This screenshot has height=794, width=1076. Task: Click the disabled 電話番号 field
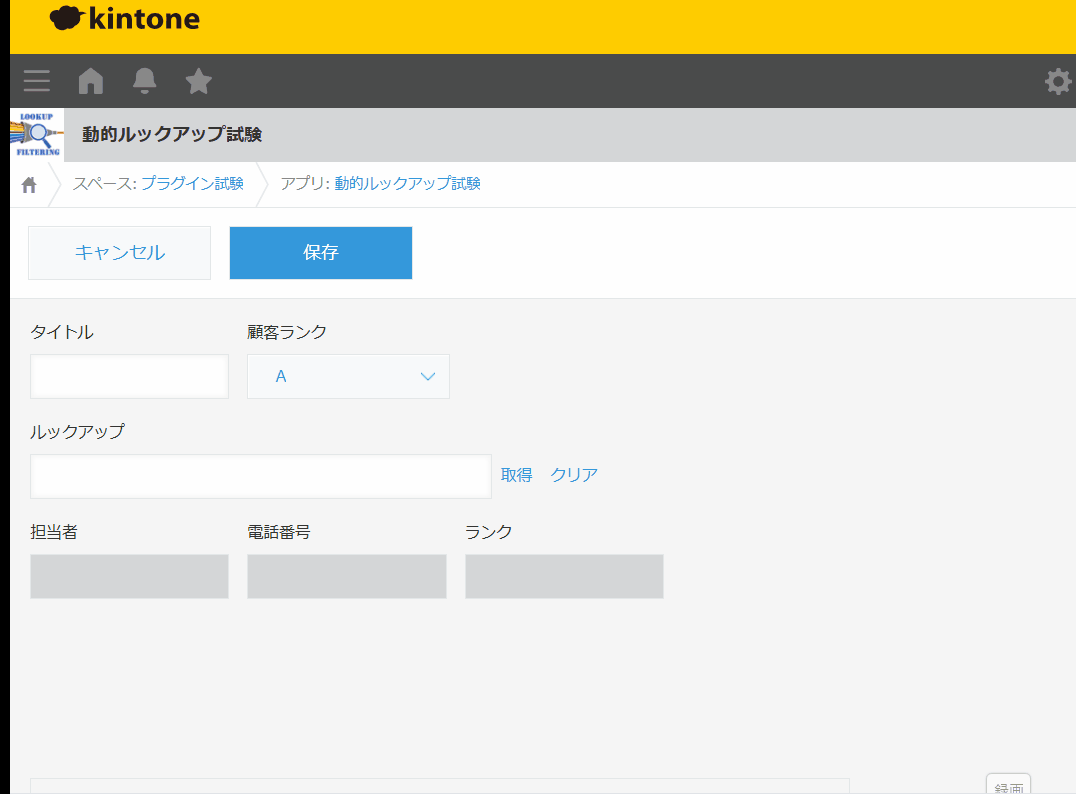tap(347, 576)
